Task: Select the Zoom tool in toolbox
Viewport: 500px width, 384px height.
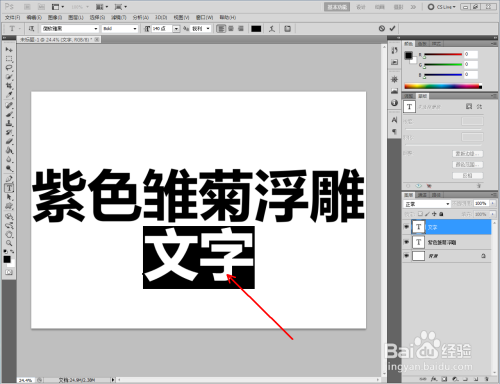Action: (x=9, y=243)
